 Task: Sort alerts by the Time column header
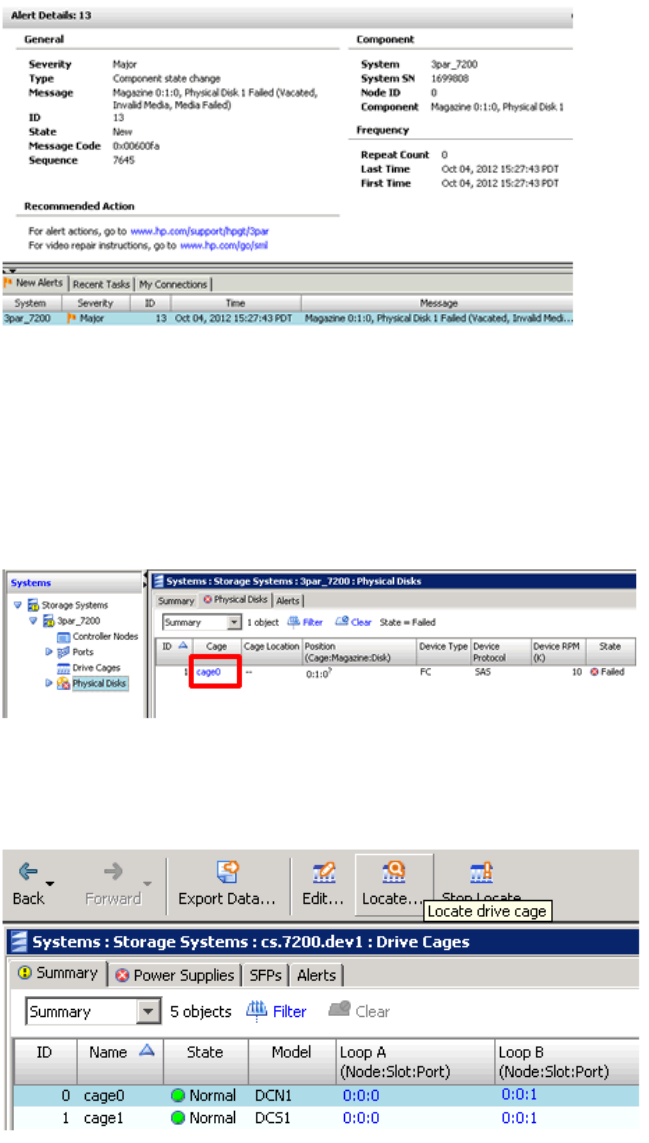pos(235,303)
